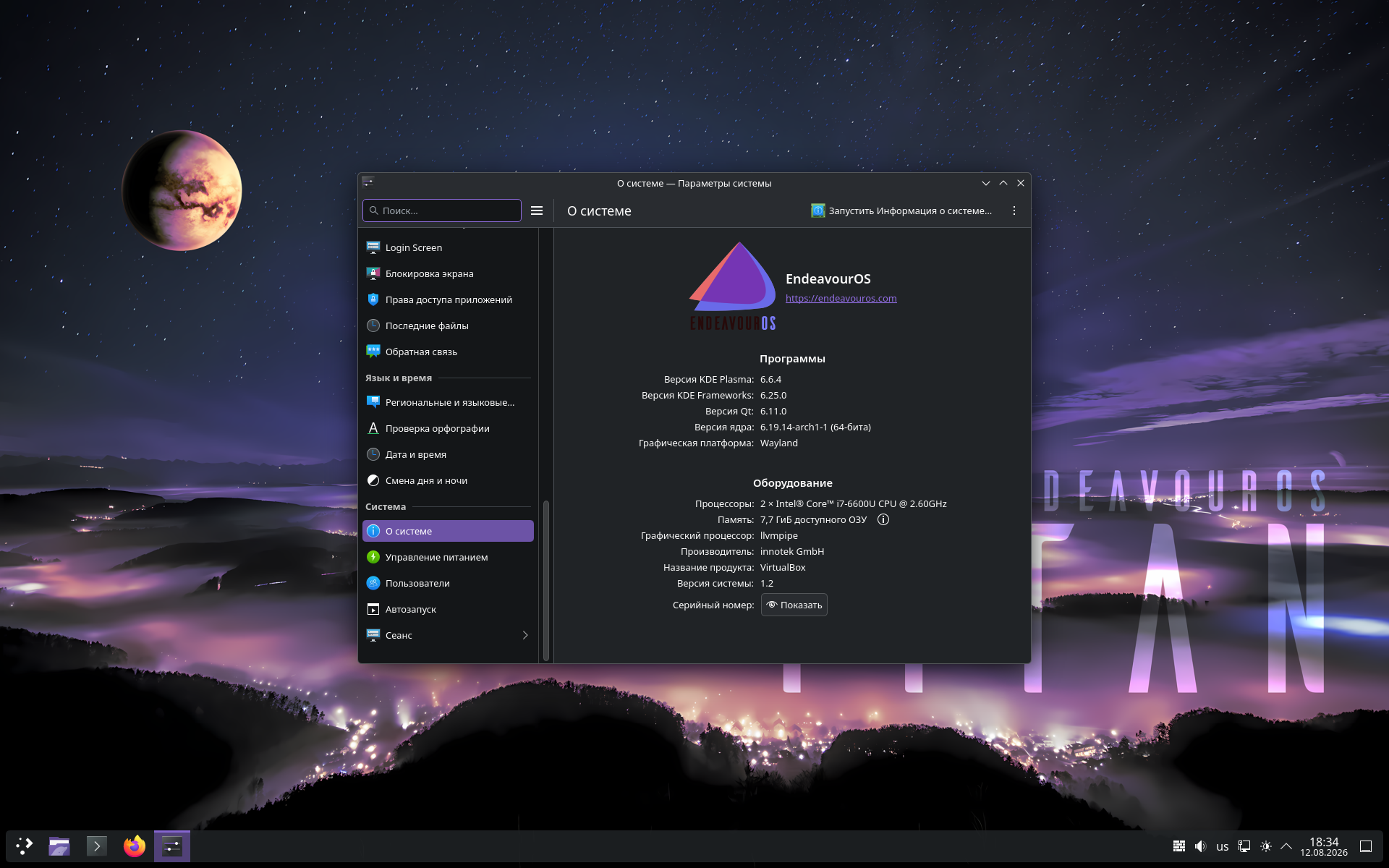Expand the Сеанс submenu arrow
This screenshot has height=868, width=1389.
coord(525,635)
